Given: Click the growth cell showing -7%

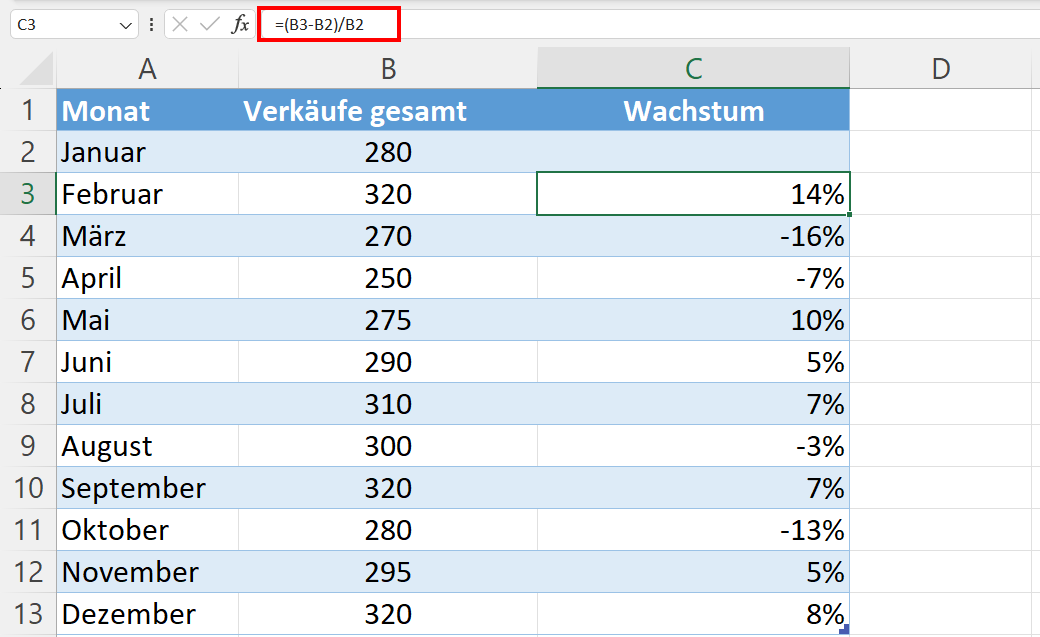Looking at the screenshot, I should click(x=693, y=278).
